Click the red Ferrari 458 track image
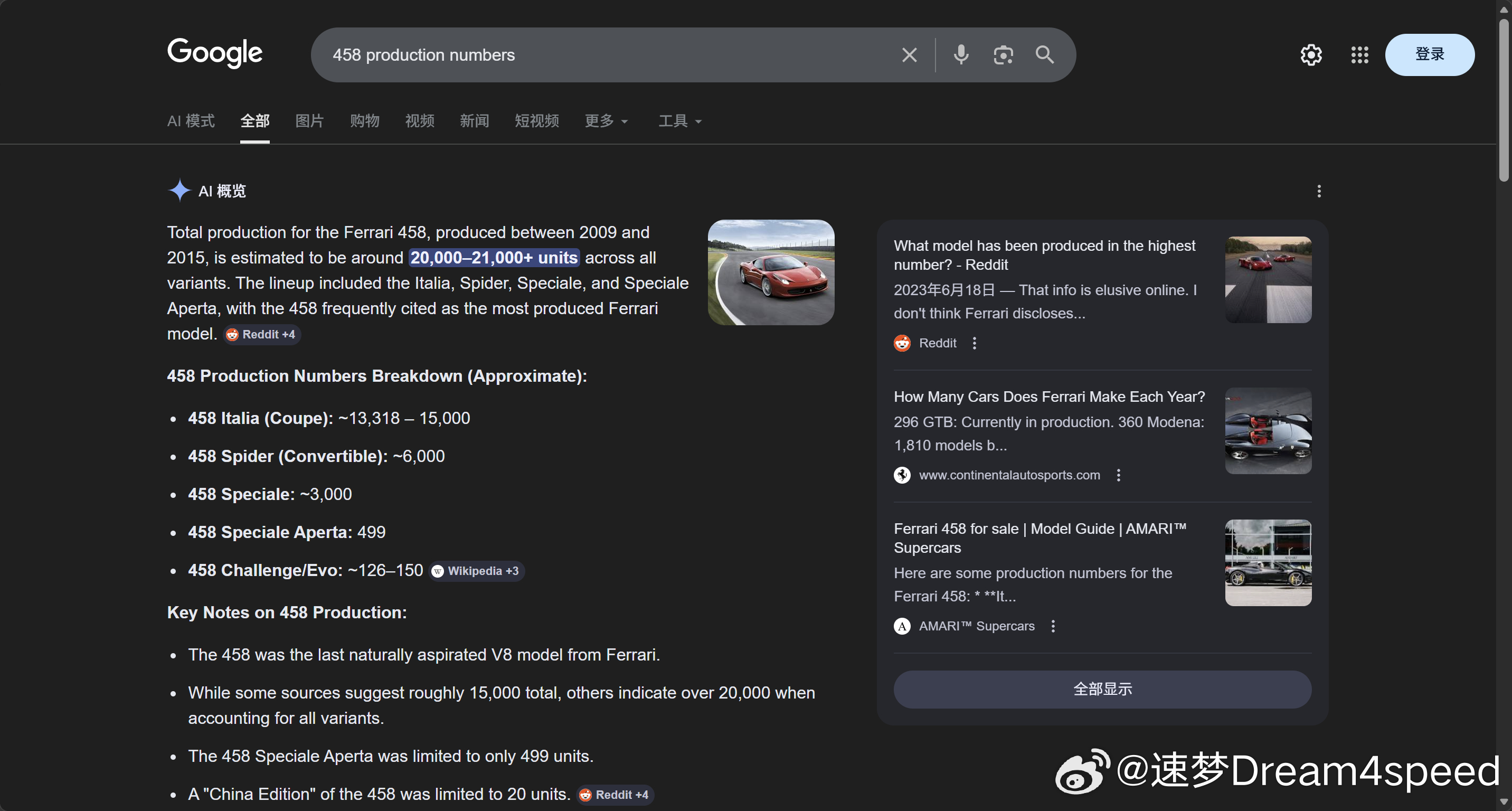 pyautogui.click(x=771, y=272)
